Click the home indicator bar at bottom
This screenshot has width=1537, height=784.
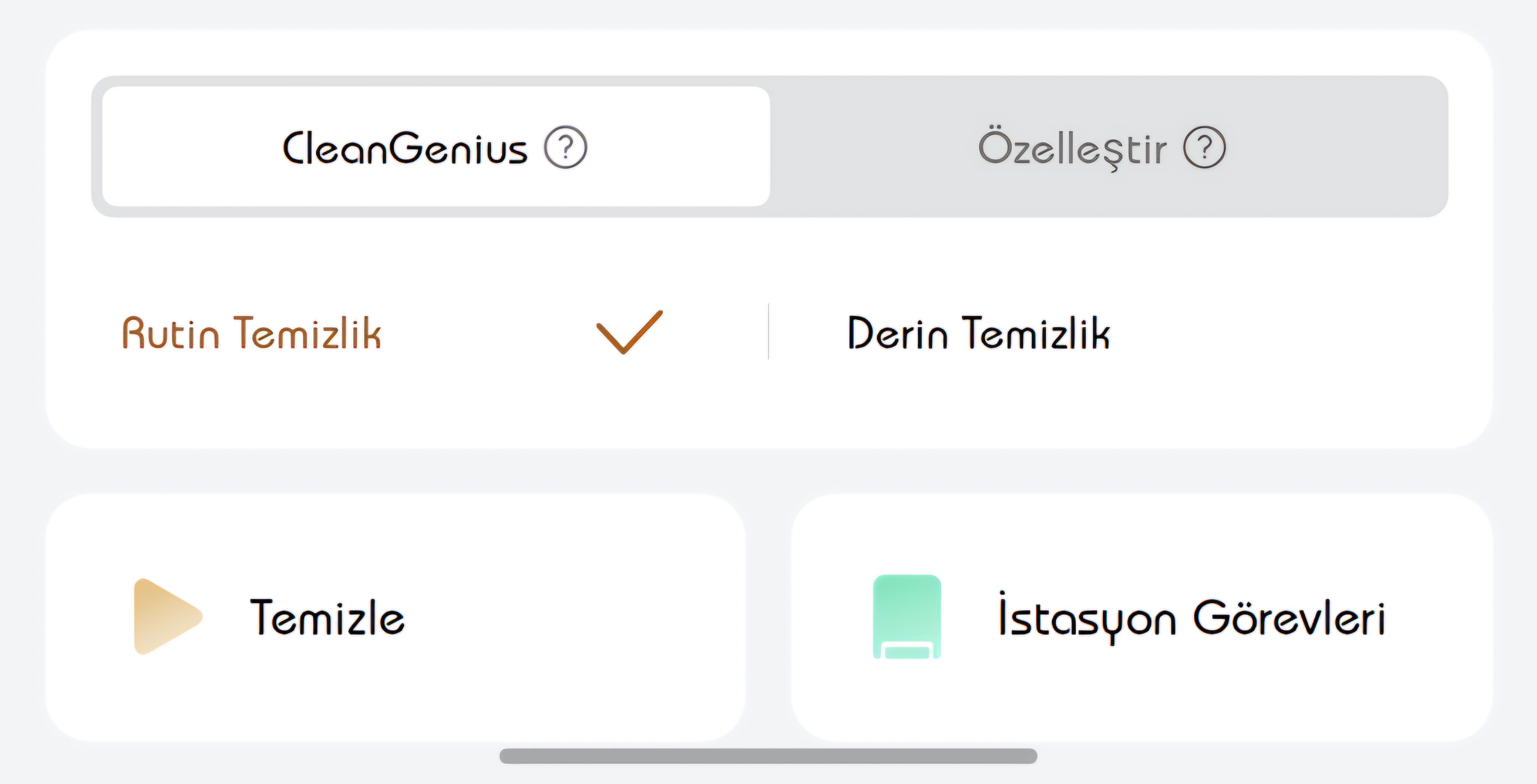tap(768, 756)
